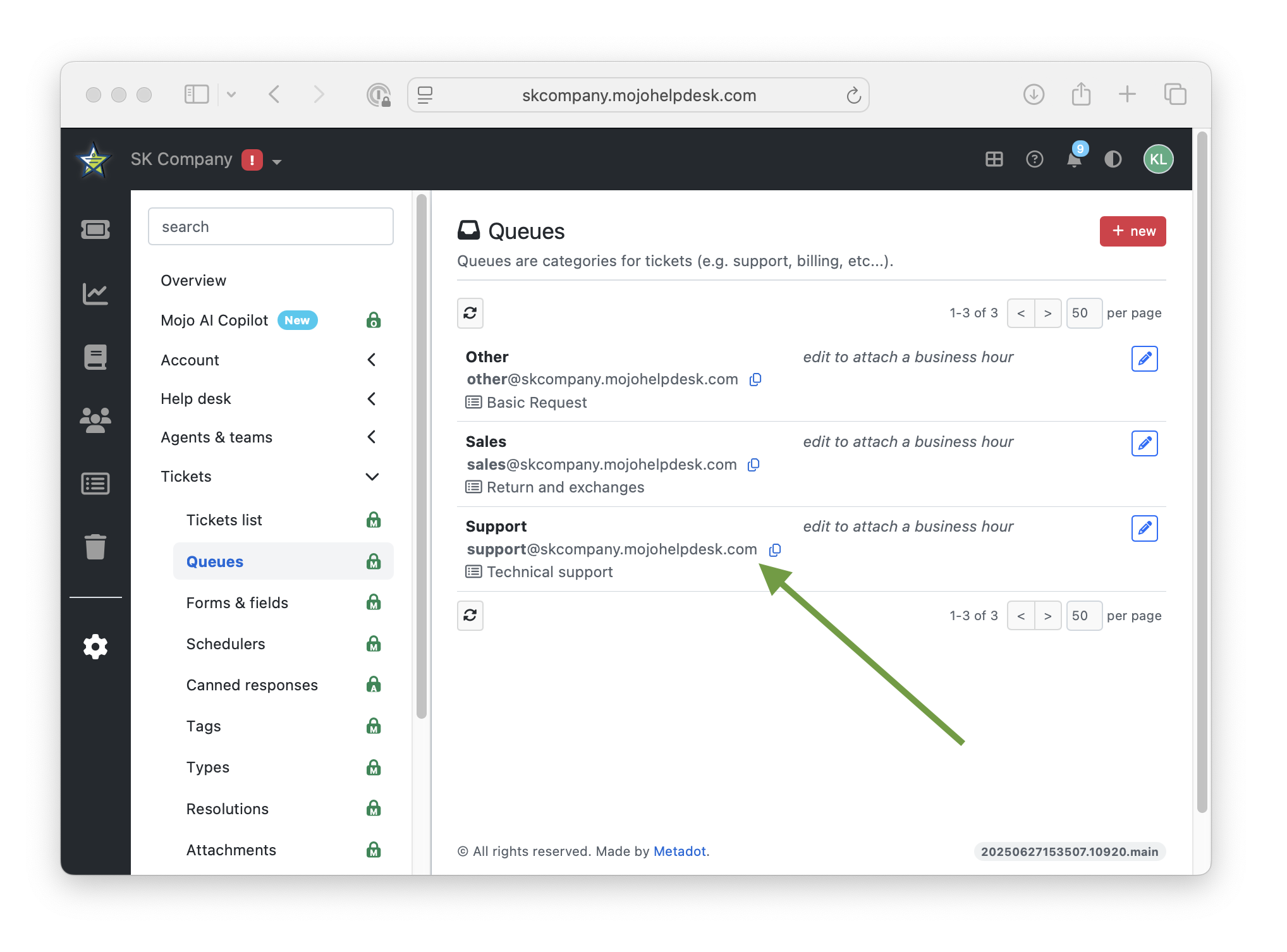The image size is (1287, 952).
Task: Open Forms & fields settings
Action: [237, 603]
